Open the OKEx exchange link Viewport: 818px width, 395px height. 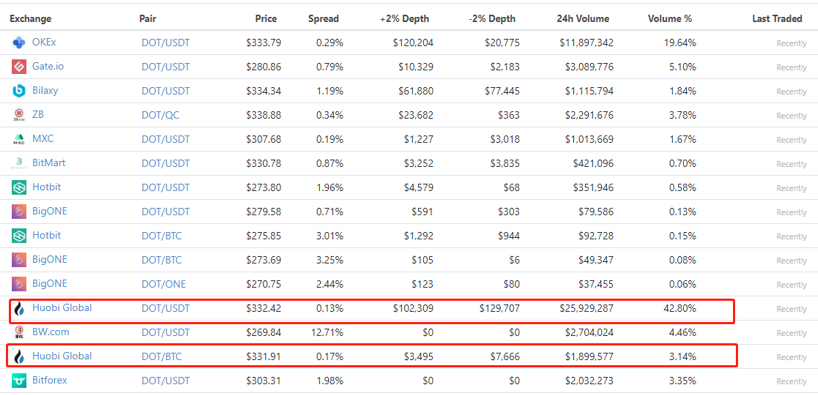click(x=44, y=42)
